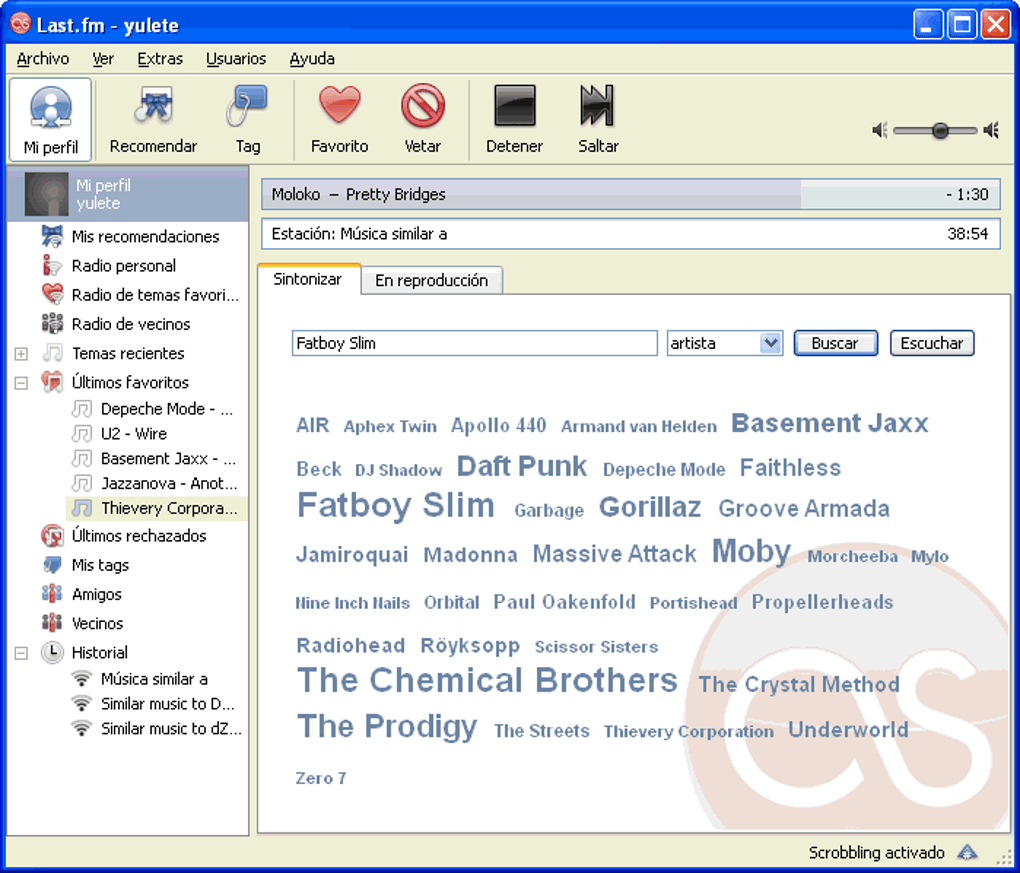Click the search field containing Fatboy Slim
Image resolution: width=1020 pixels, height=873 pixels.
click(x=474, y=343)
